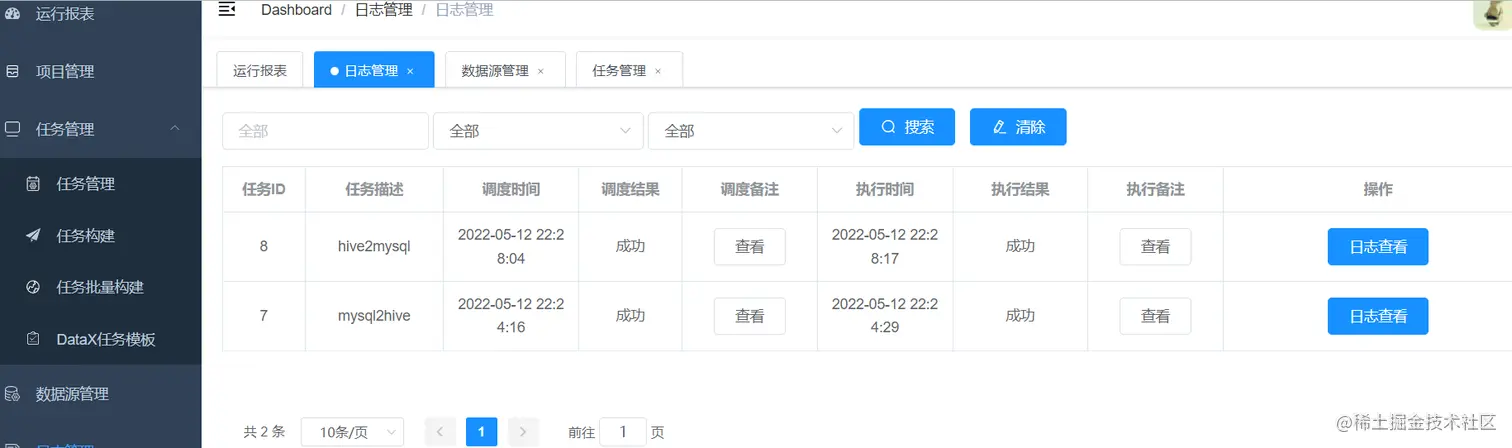This screenshot has width=1512, height=448.
Task: Close the 数据源管理 tab
Action: coord(541,71)
